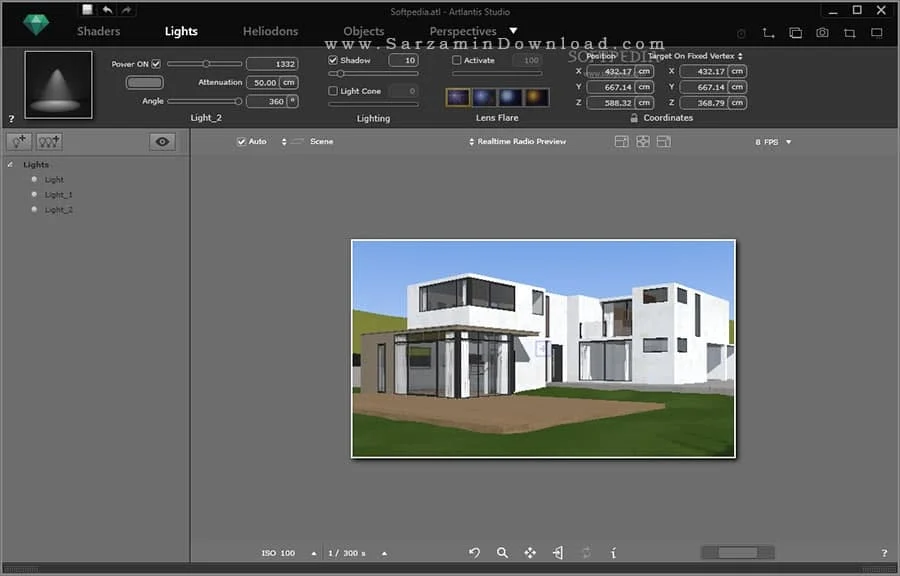
Task: Open the Target On Fixed Vertex dropdown
Action: click(695, 56)
